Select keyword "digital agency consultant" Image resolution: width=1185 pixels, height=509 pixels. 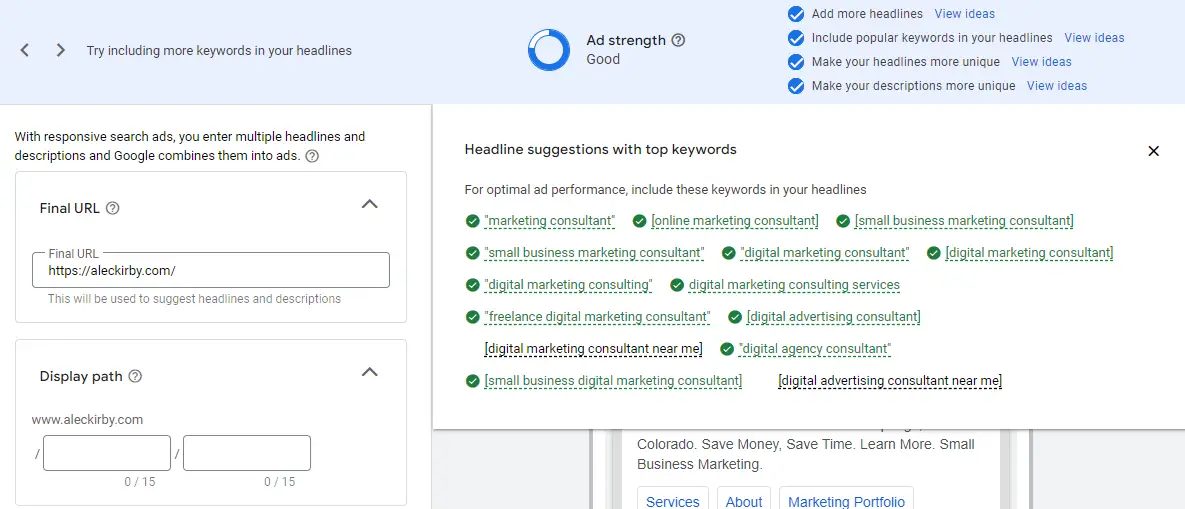[815, 349]
